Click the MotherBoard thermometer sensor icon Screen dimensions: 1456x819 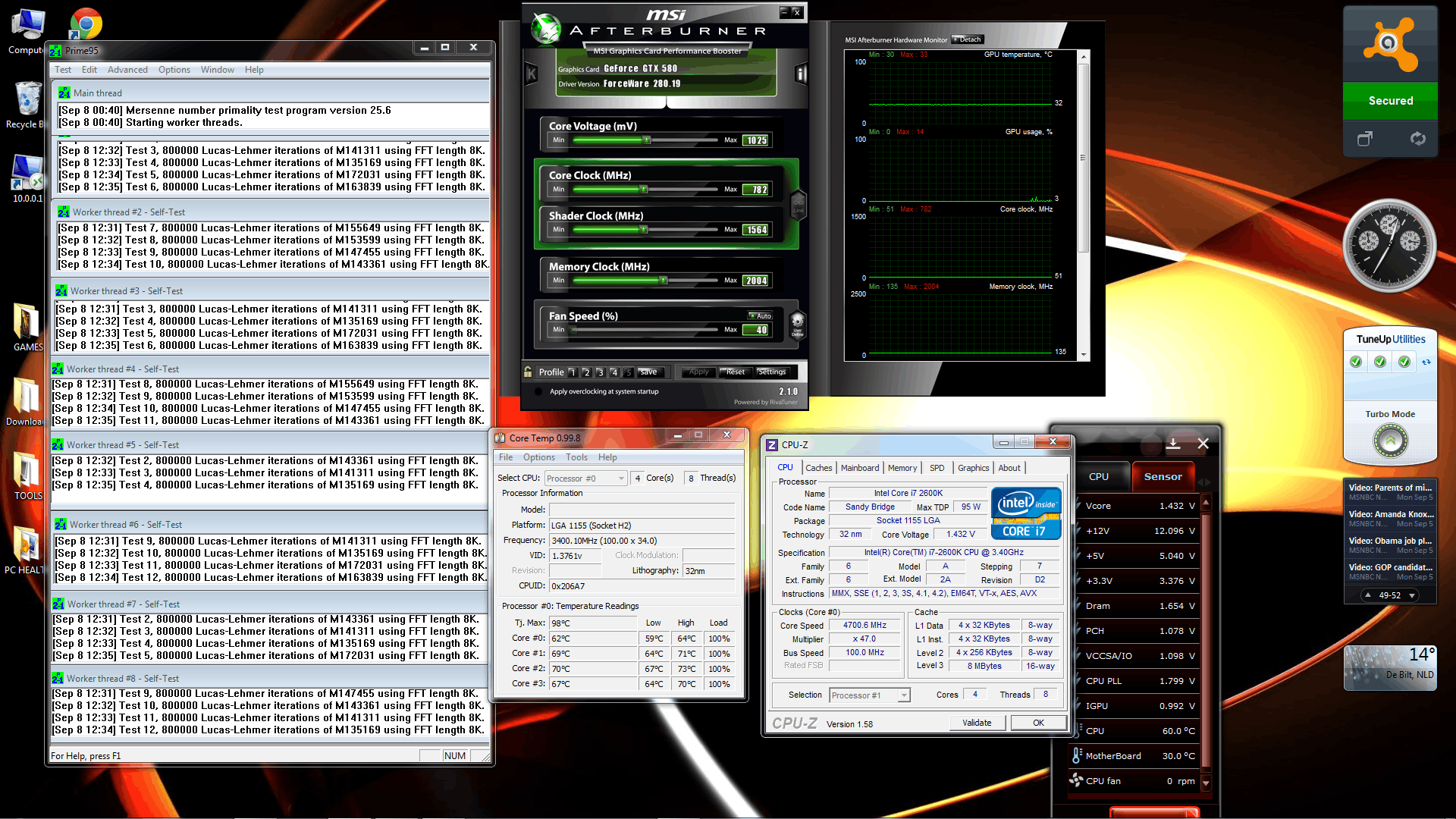1076,756
